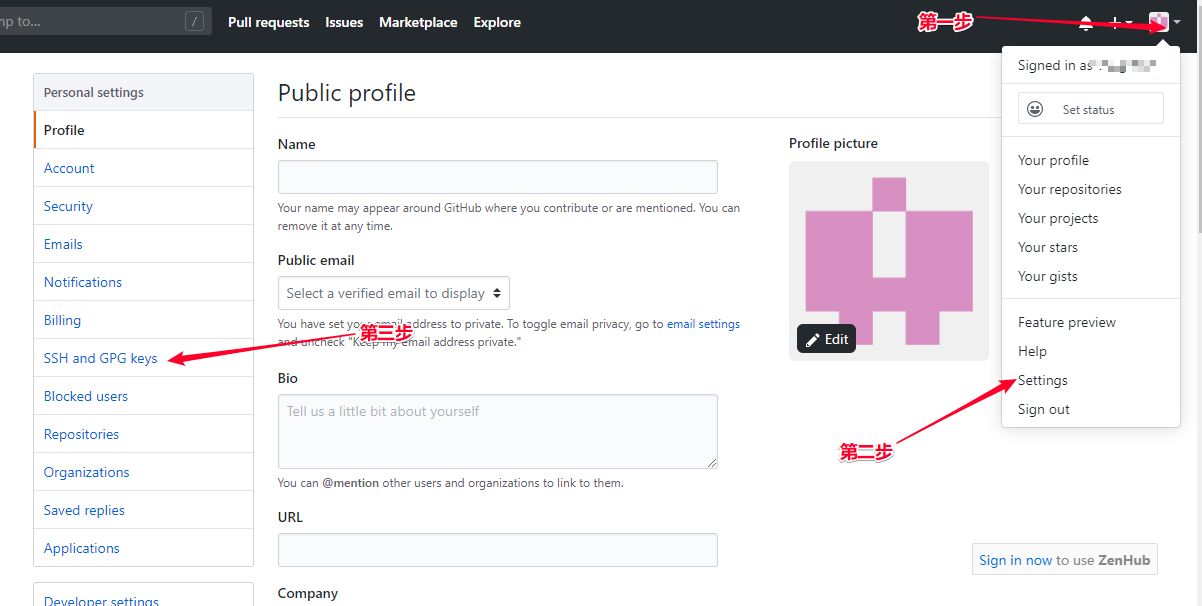Click the slash shortcut key in search
This screenshot has height=606, width=1202.
195,21
